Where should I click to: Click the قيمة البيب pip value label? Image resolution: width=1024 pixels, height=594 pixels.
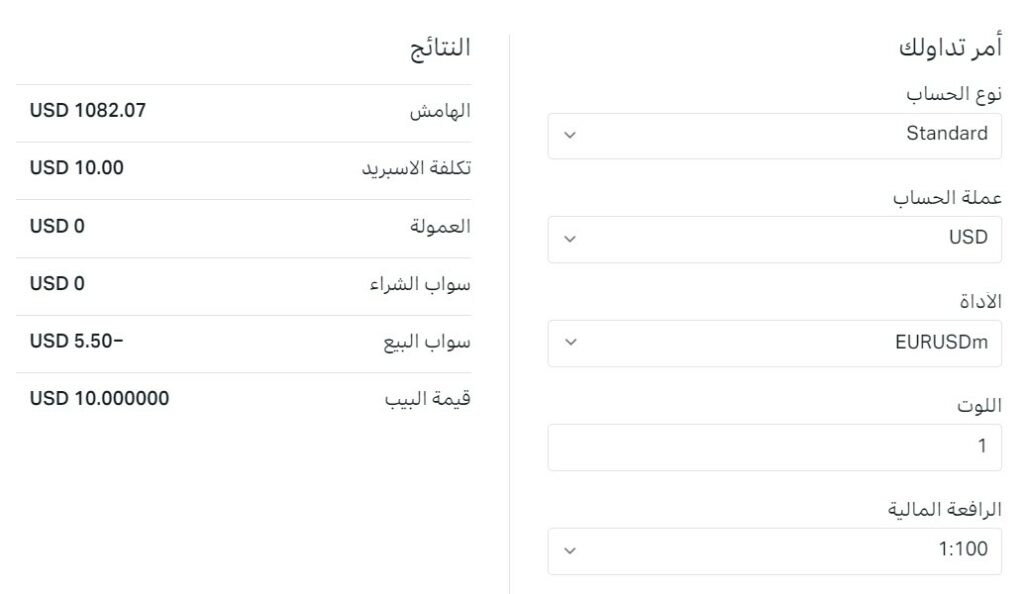(x=429, y=399)
